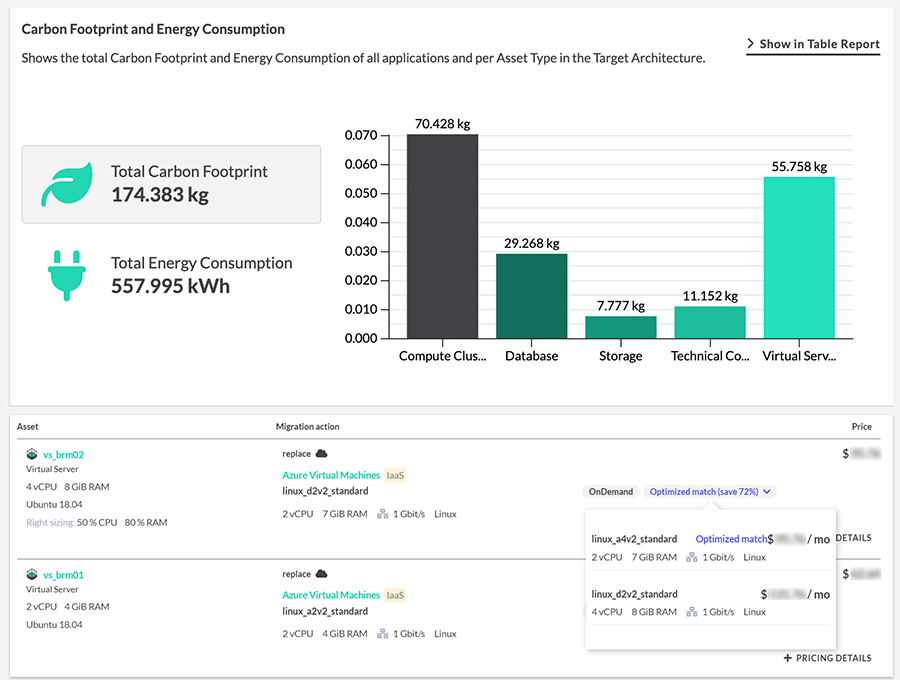Click the Technical Co... bar in chart

(x=710, y=323)
